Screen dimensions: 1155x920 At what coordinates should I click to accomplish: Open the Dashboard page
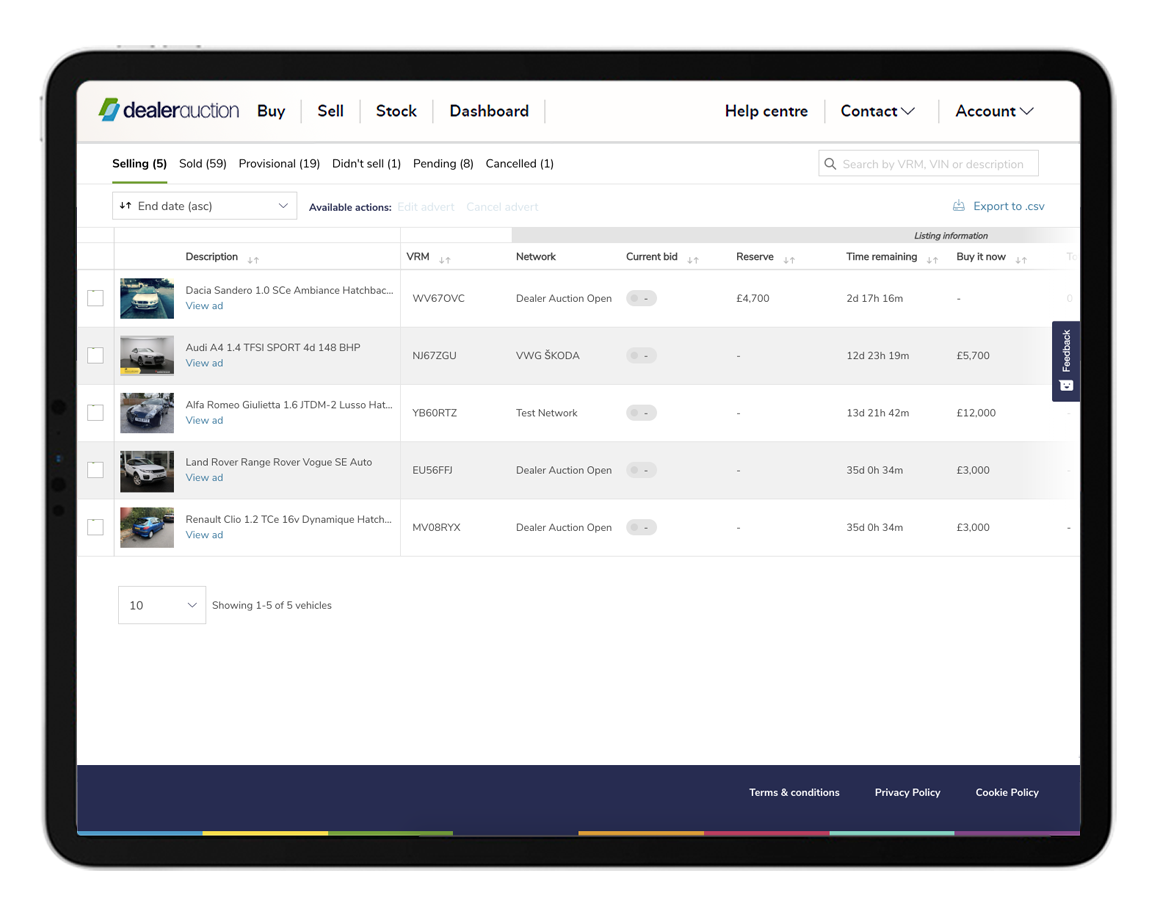[489, 111]
